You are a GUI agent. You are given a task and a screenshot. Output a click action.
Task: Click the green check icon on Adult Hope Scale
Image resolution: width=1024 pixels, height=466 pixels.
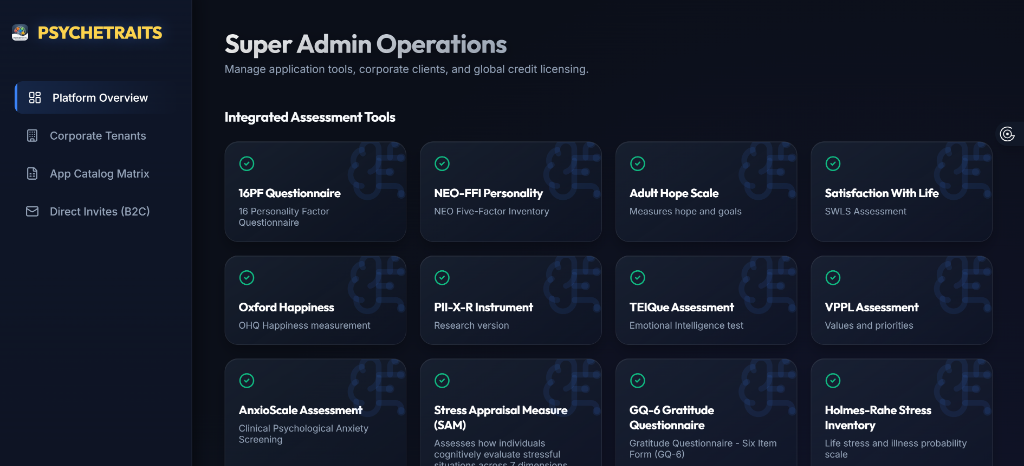[637, 164]
